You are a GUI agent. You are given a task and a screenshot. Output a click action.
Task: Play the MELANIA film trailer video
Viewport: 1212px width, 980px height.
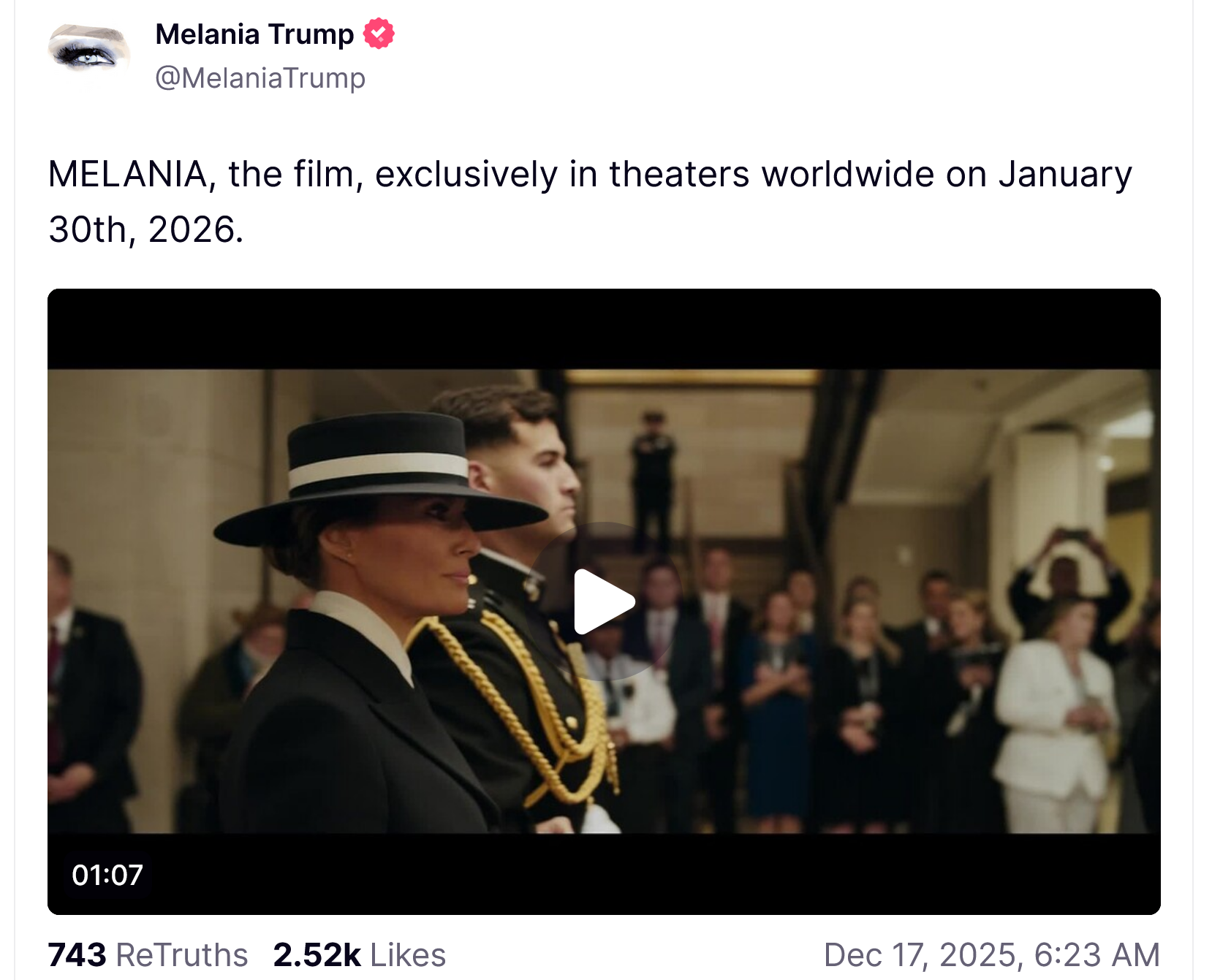[604, 601]
